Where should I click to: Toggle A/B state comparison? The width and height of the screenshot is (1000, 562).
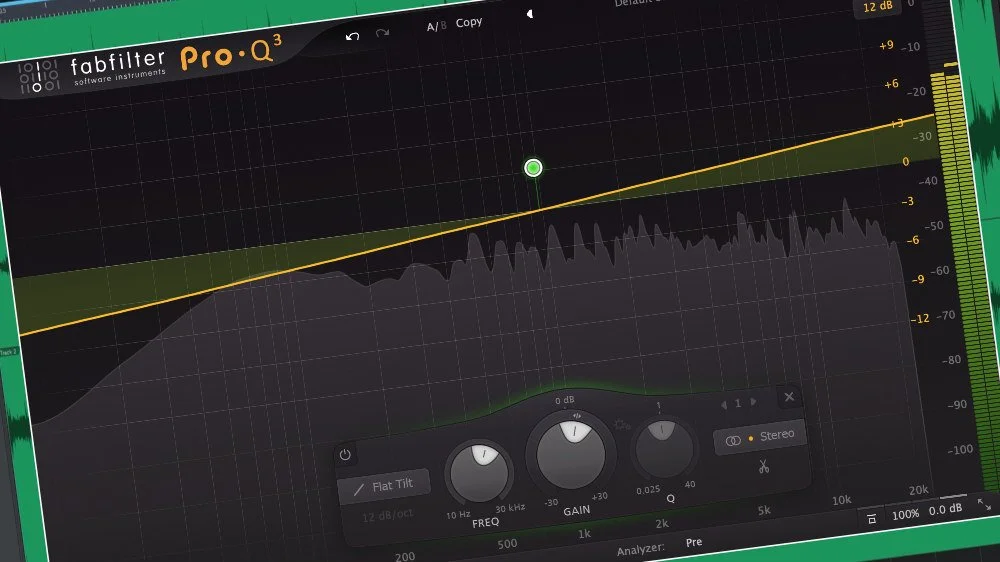(x=436, y=26)
